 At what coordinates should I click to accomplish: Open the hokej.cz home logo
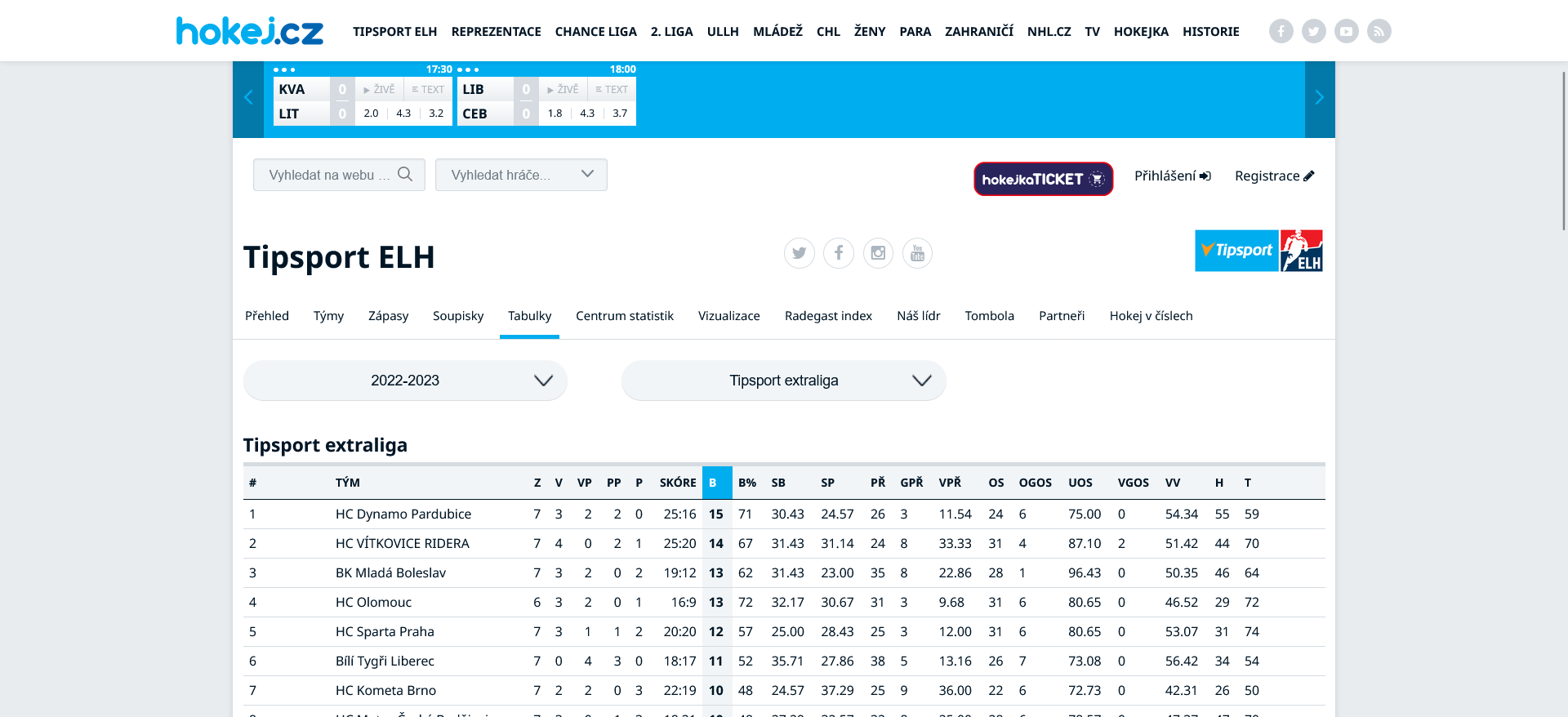coord(250,31)
